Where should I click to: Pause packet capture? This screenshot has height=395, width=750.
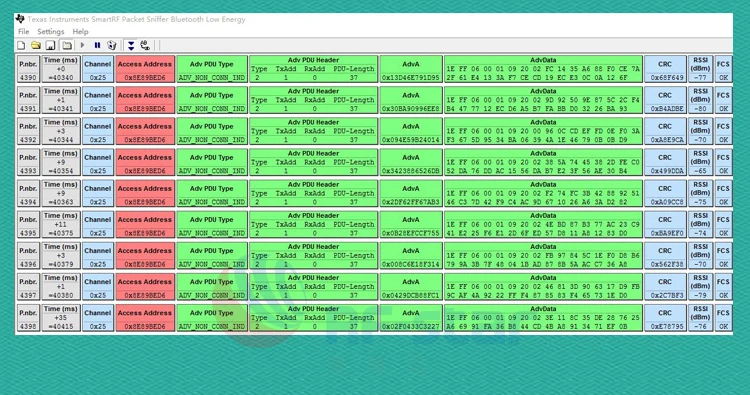[98, 45]
